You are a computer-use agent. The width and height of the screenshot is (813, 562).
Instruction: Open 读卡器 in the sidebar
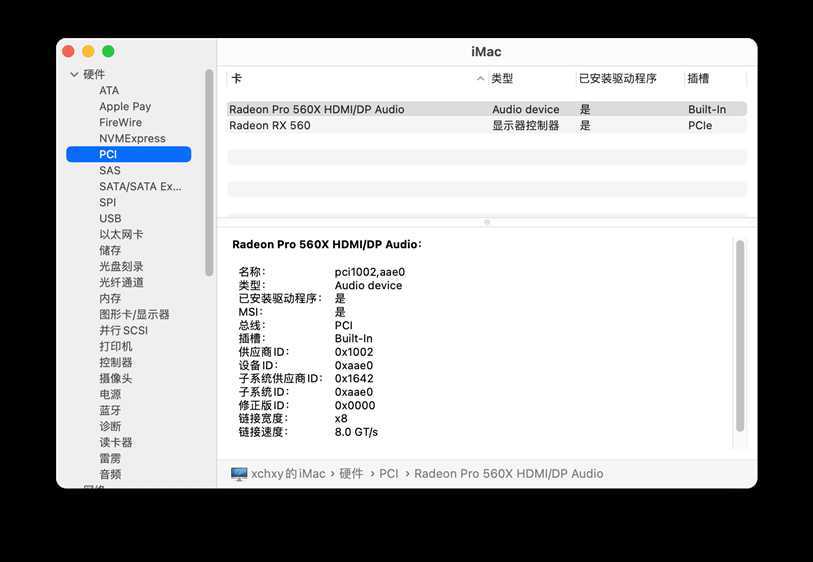(x=115, y=443)
